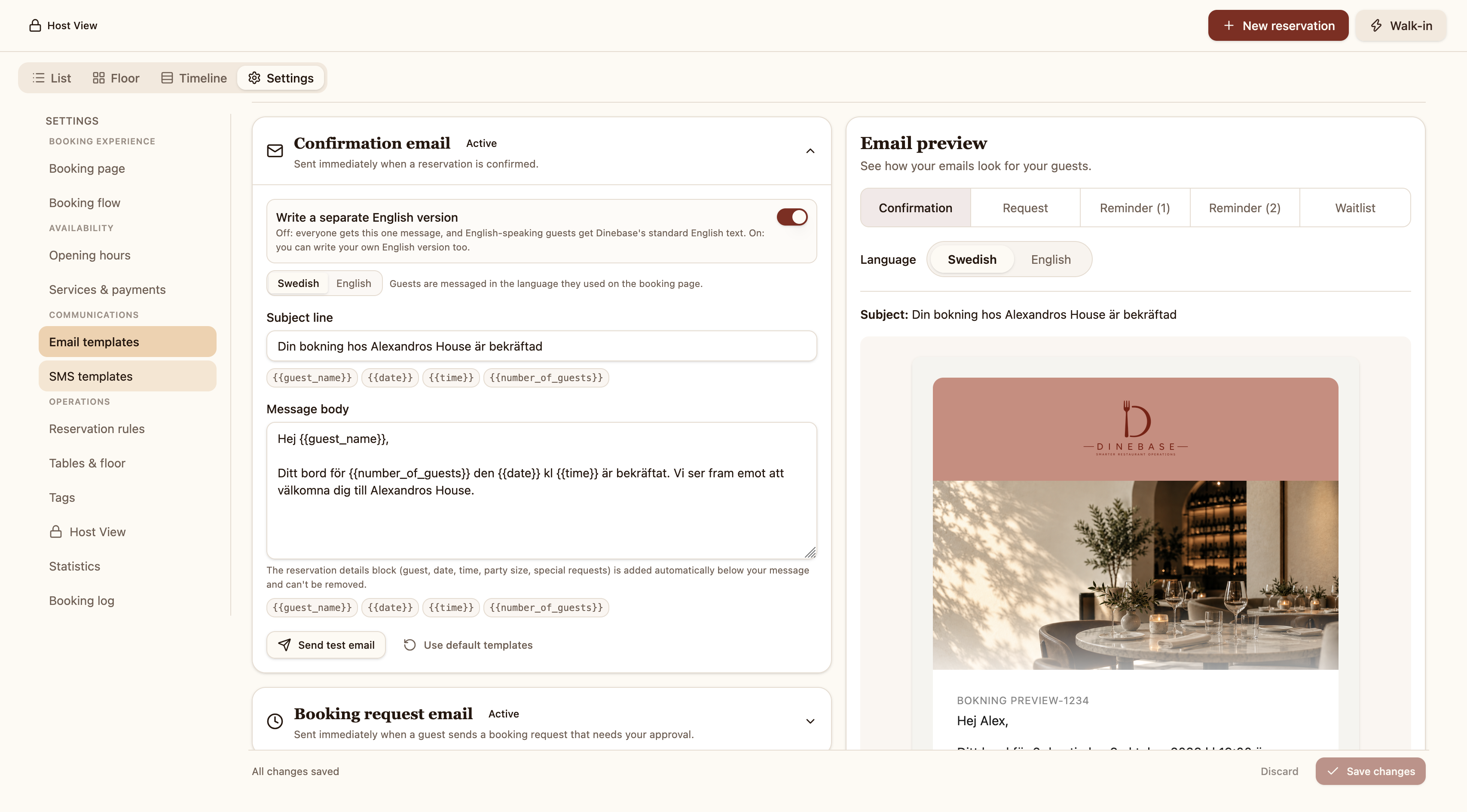Click the lightning bolt Walk-in icon
The width and height of the screenshot is (1467, 812).
tap(1376, 26)
